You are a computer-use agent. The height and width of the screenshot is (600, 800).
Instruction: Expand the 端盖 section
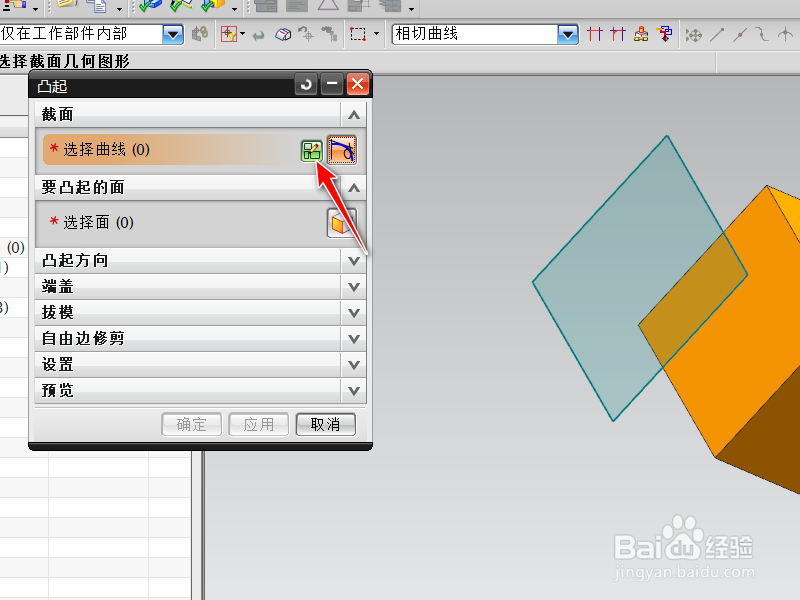(x=354, y=287)
